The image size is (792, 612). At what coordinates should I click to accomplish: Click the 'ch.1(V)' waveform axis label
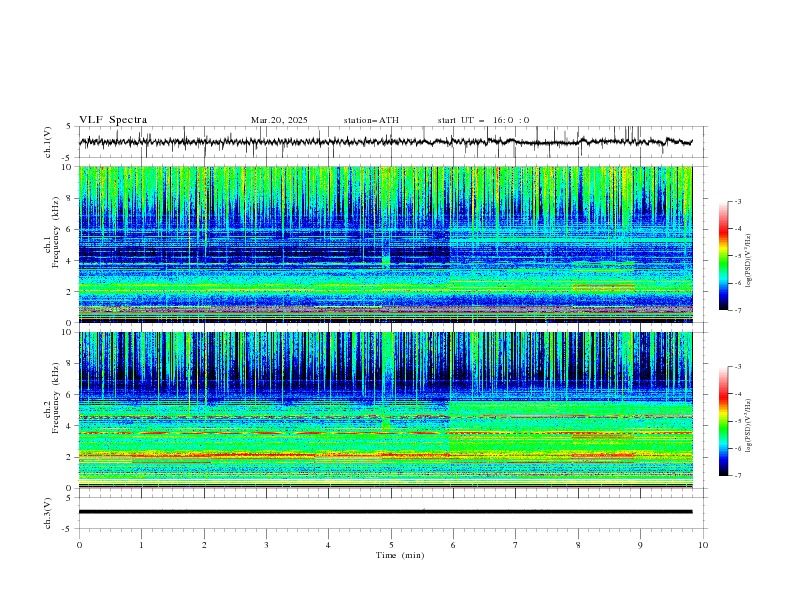click(48, 142)
